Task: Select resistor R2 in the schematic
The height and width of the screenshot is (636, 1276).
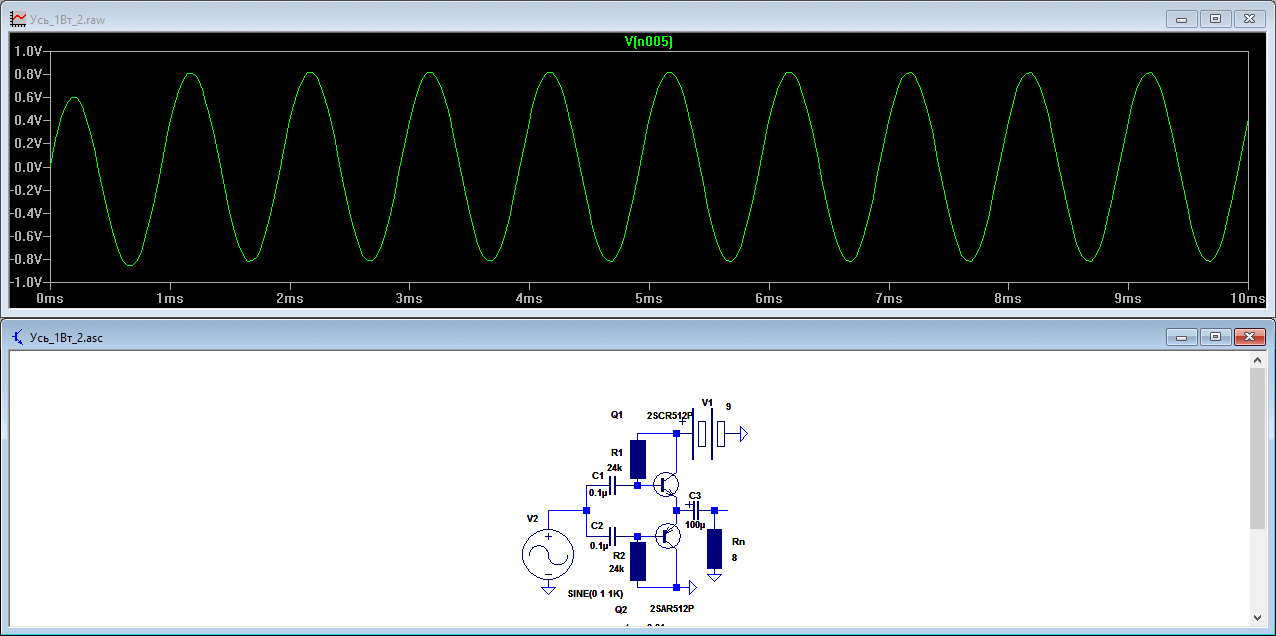Action: coord(638,561)
